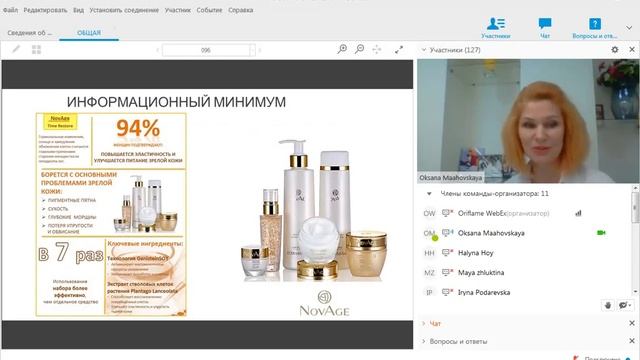Screen dimensions: 640x360
Task: Go to previous slide arrow
Action: coord(157,50)
